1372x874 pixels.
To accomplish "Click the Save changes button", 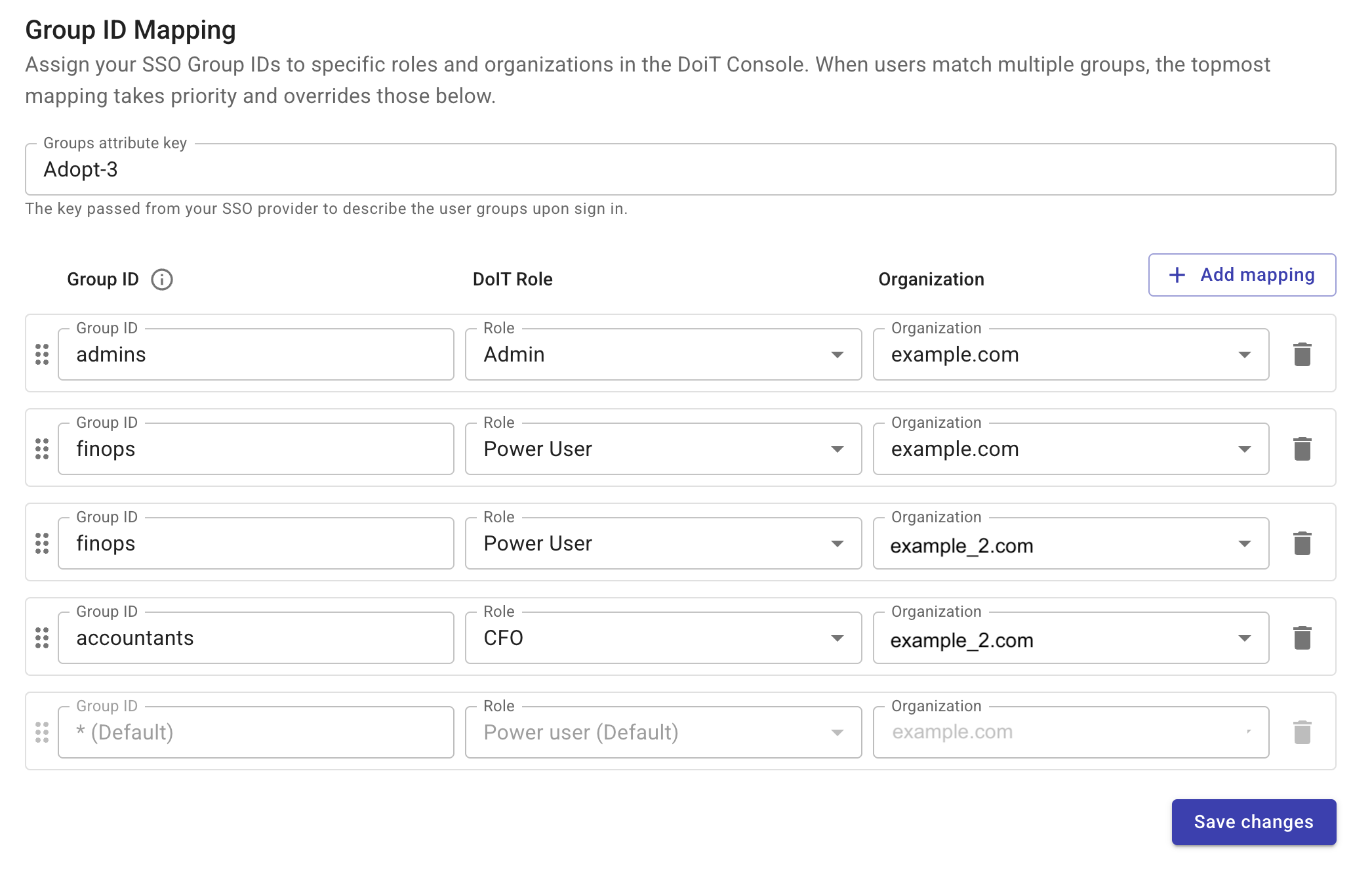I will point(1253,822).
